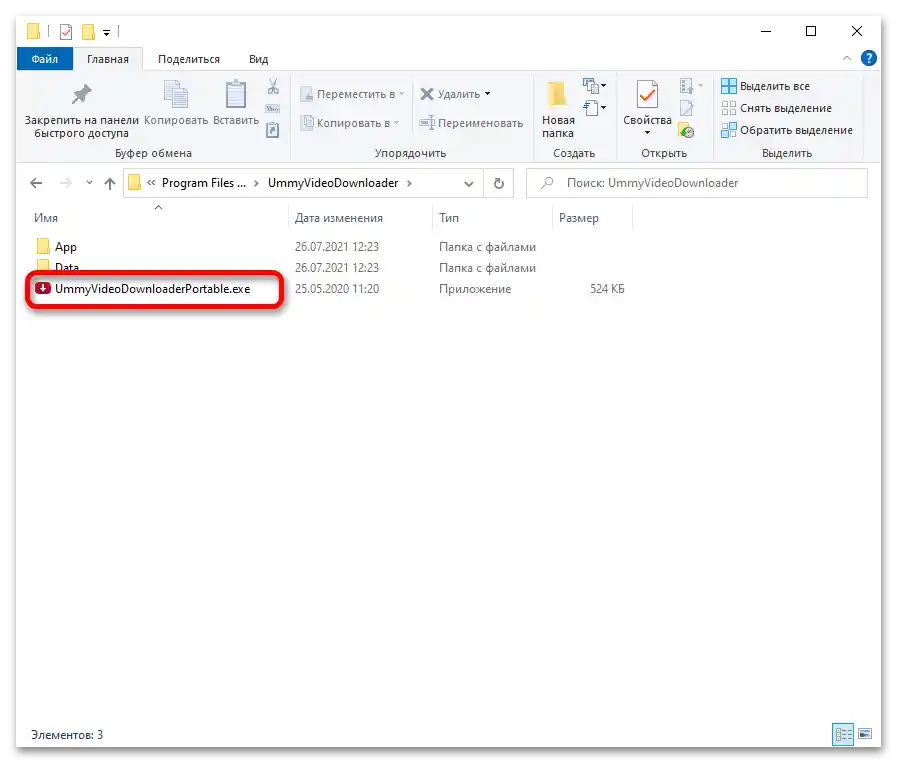Click Program Files breadcrumb
The width and height of the screenshot is (897, 763).
[x=204, y=183]
